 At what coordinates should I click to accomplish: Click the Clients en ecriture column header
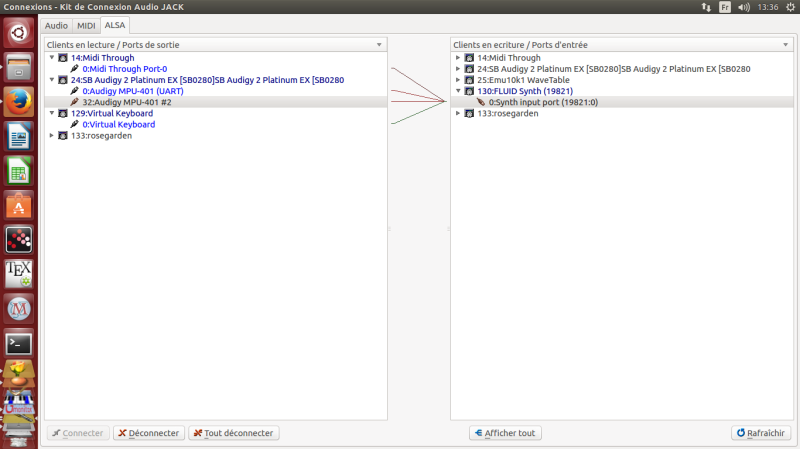tap(622, 45)
